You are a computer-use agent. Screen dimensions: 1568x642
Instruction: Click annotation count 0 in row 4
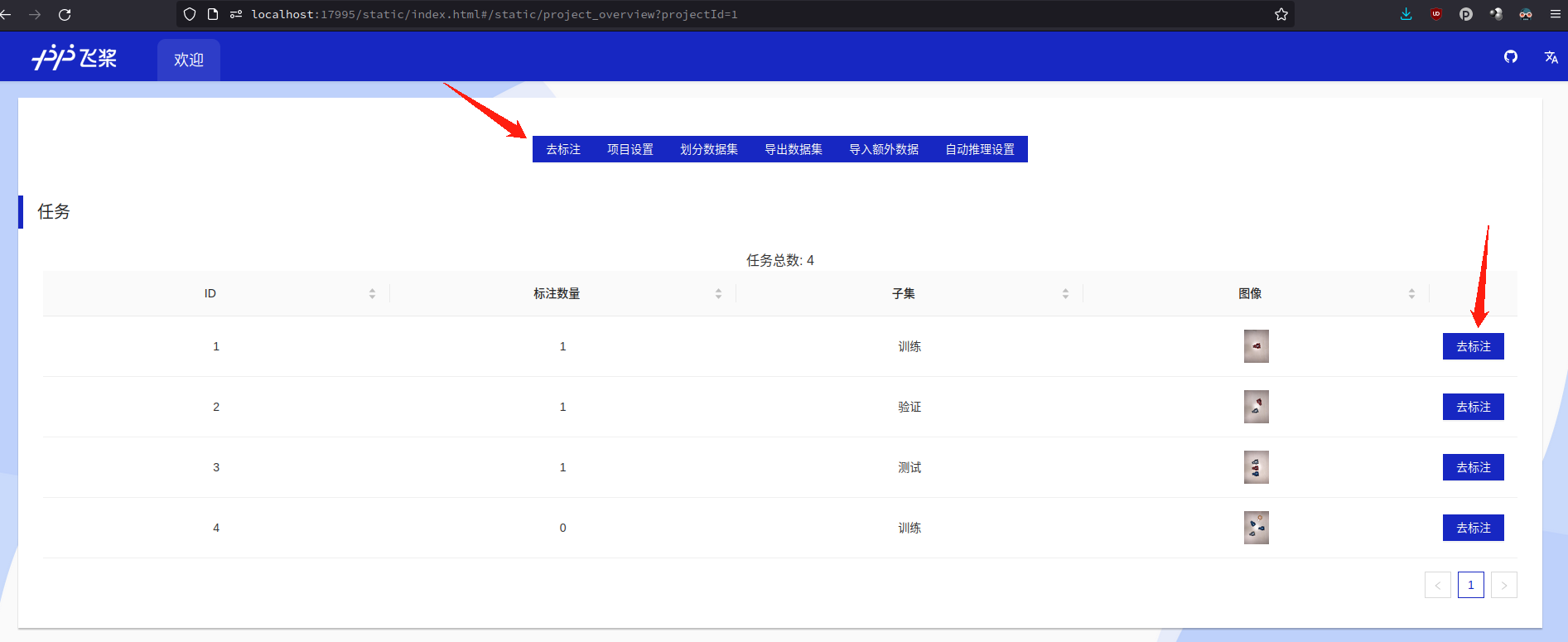click(563, 528)
